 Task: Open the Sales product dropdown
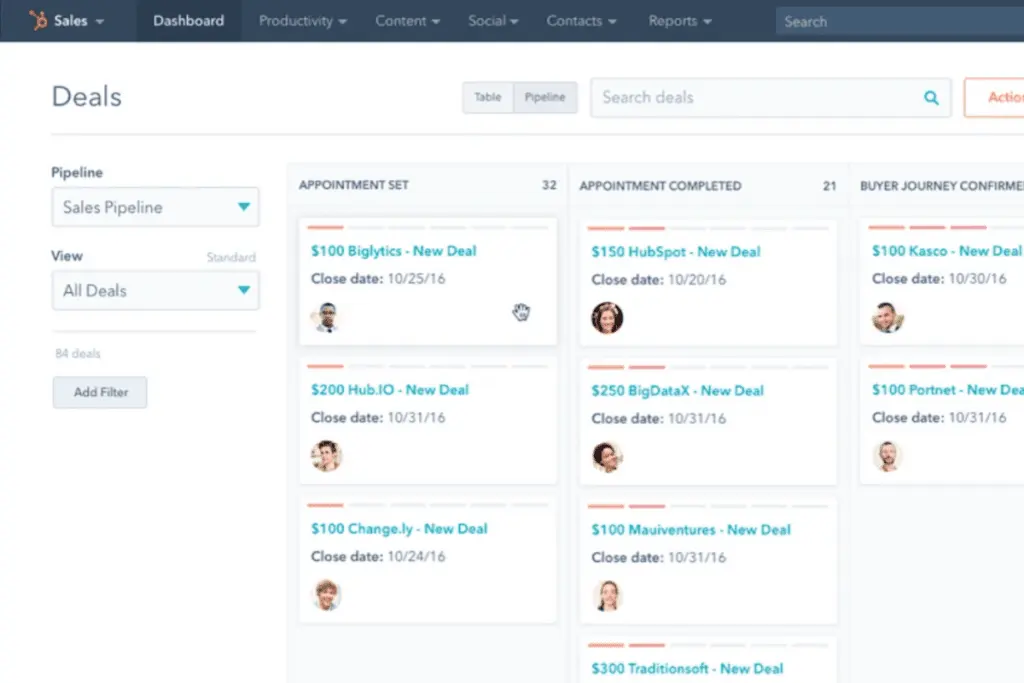78,21
